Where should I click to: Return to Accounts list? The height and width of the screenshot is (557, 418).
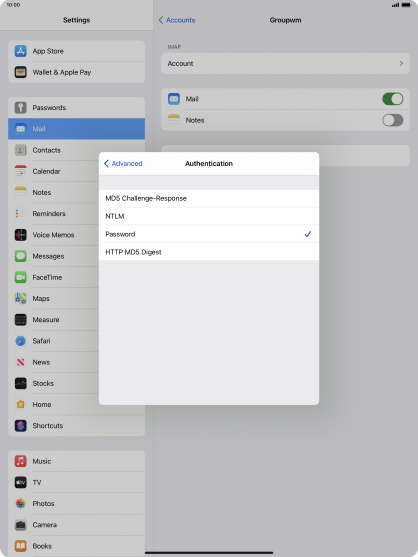[177, 20]
